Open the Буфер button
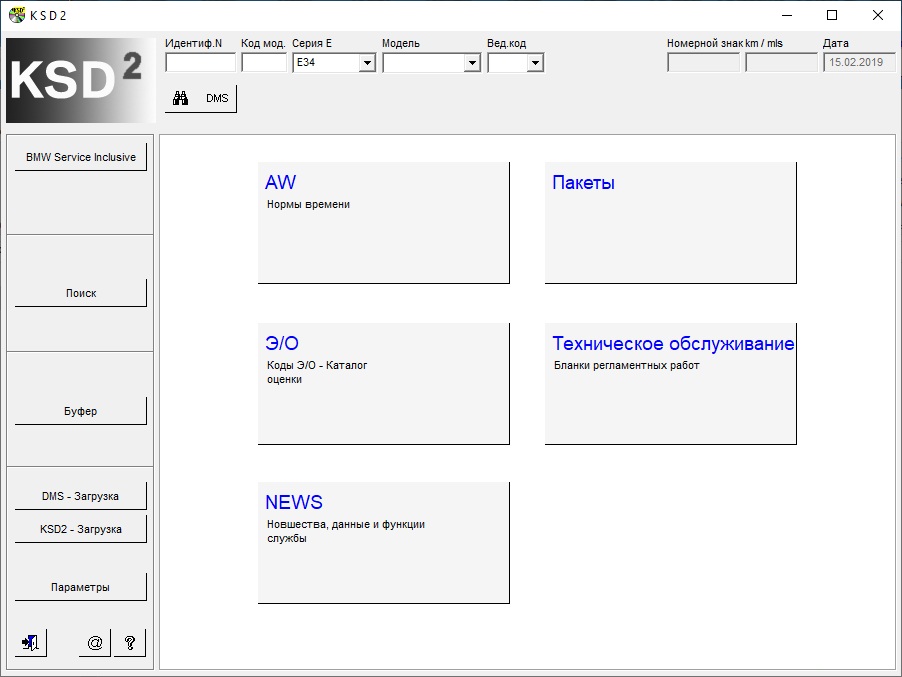This screenshot has width=902, height=677. (81, 411)
